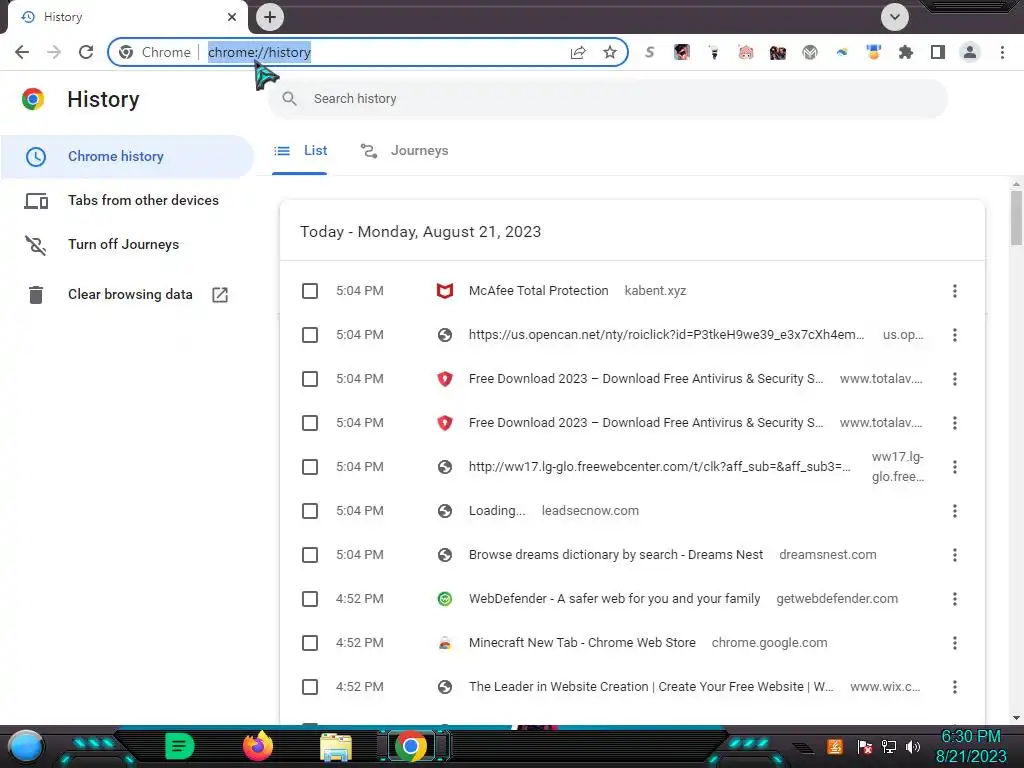The height and width of the screenshot is (768, 1024).
Task: Click the Minecraft New Tab favicon
Action: (x=445, y=643)
